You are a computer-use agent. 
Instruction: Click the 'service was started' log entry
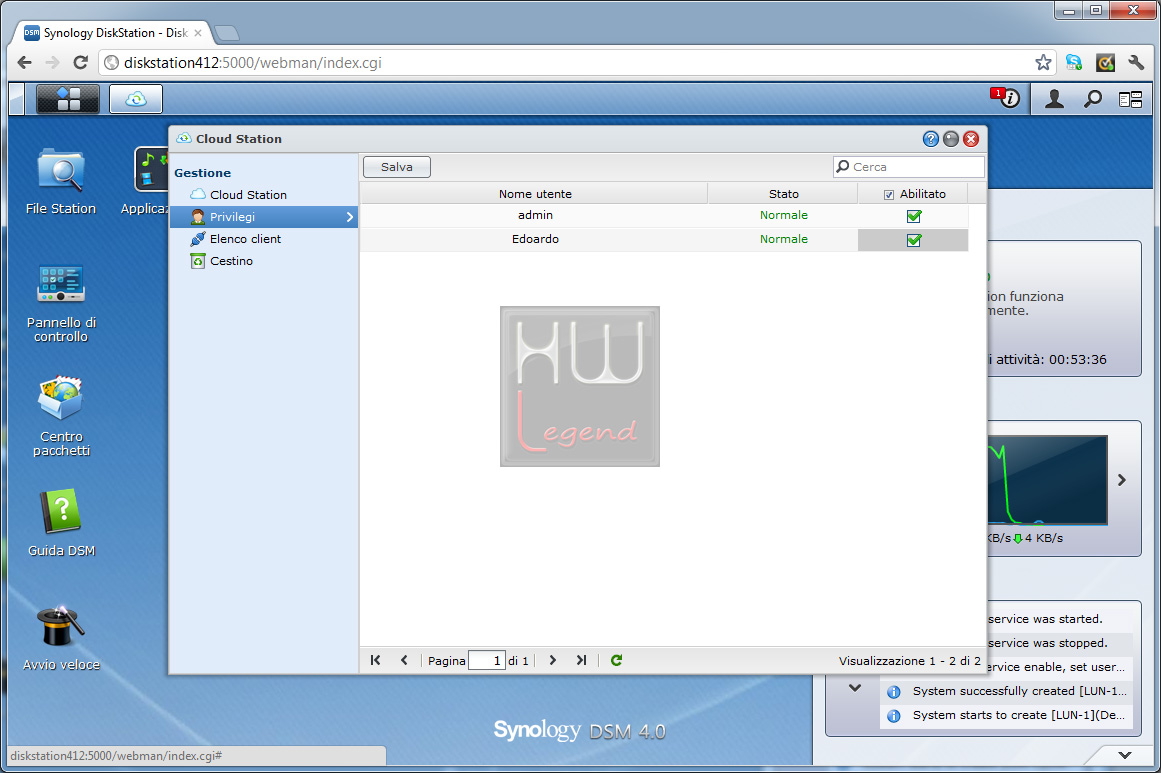(x=1059, y=619)
